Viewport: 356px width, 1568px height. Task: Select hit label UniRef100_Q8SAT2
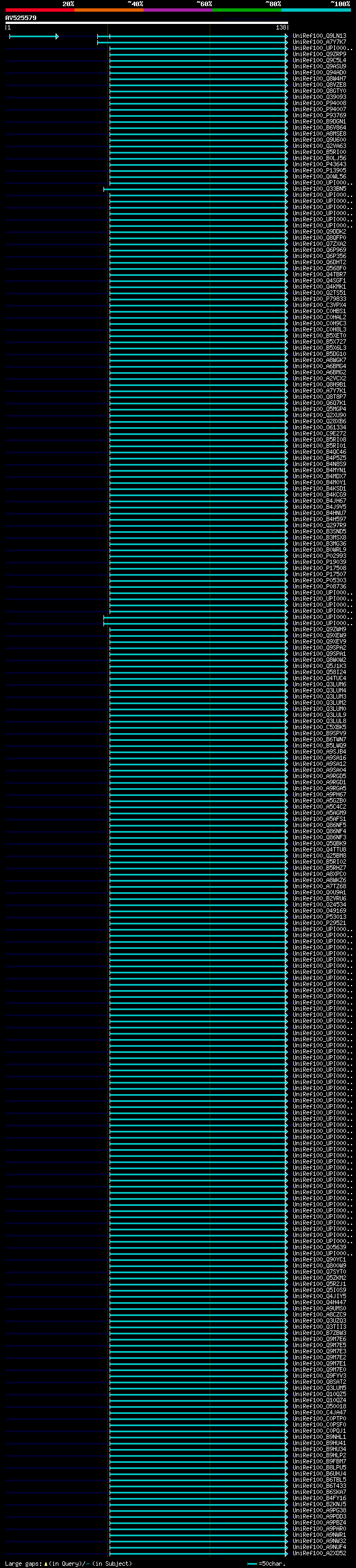coord(319,1382)
